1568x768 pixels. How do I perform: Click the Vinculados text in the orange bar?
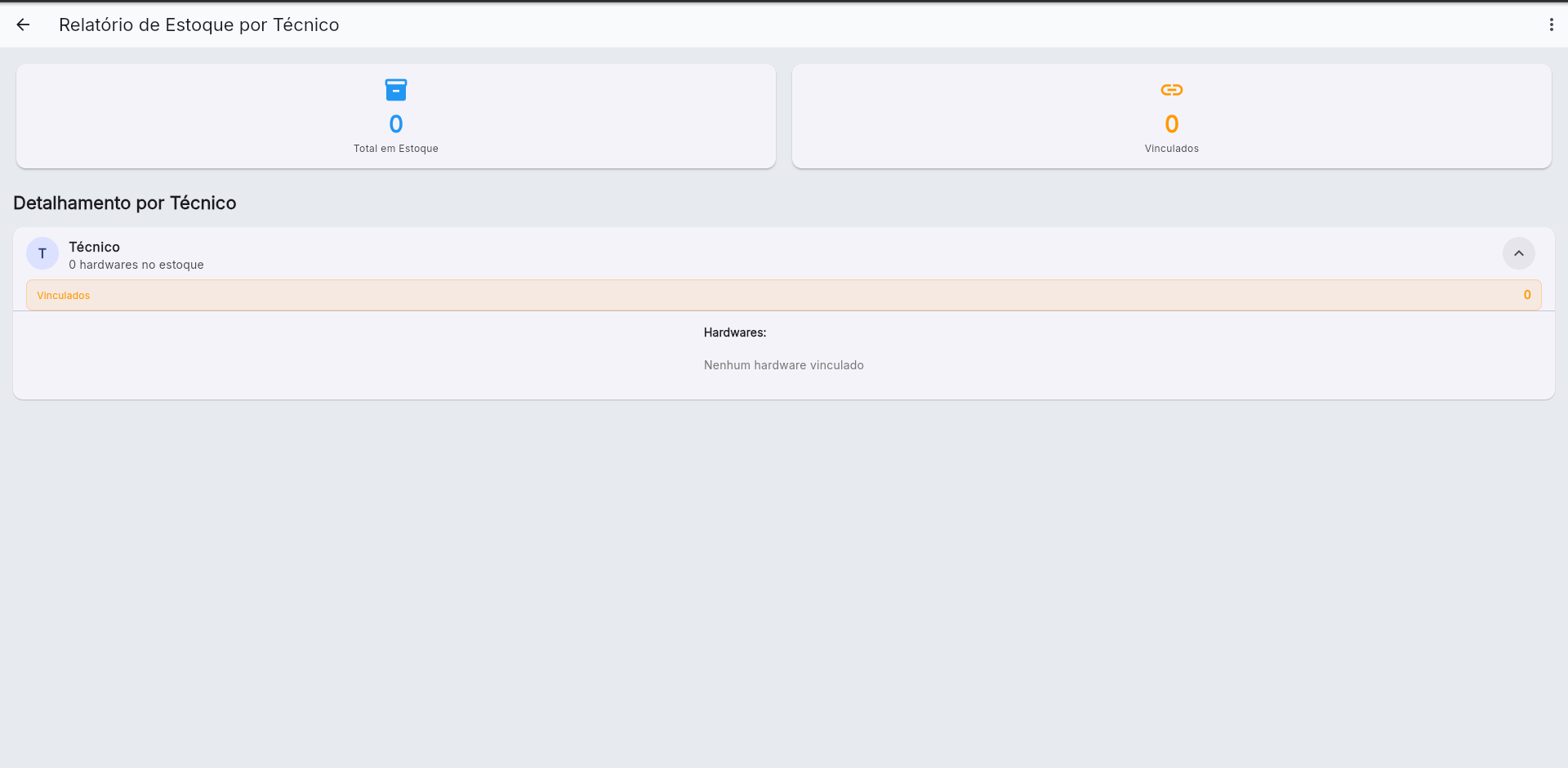pos(64,296)
